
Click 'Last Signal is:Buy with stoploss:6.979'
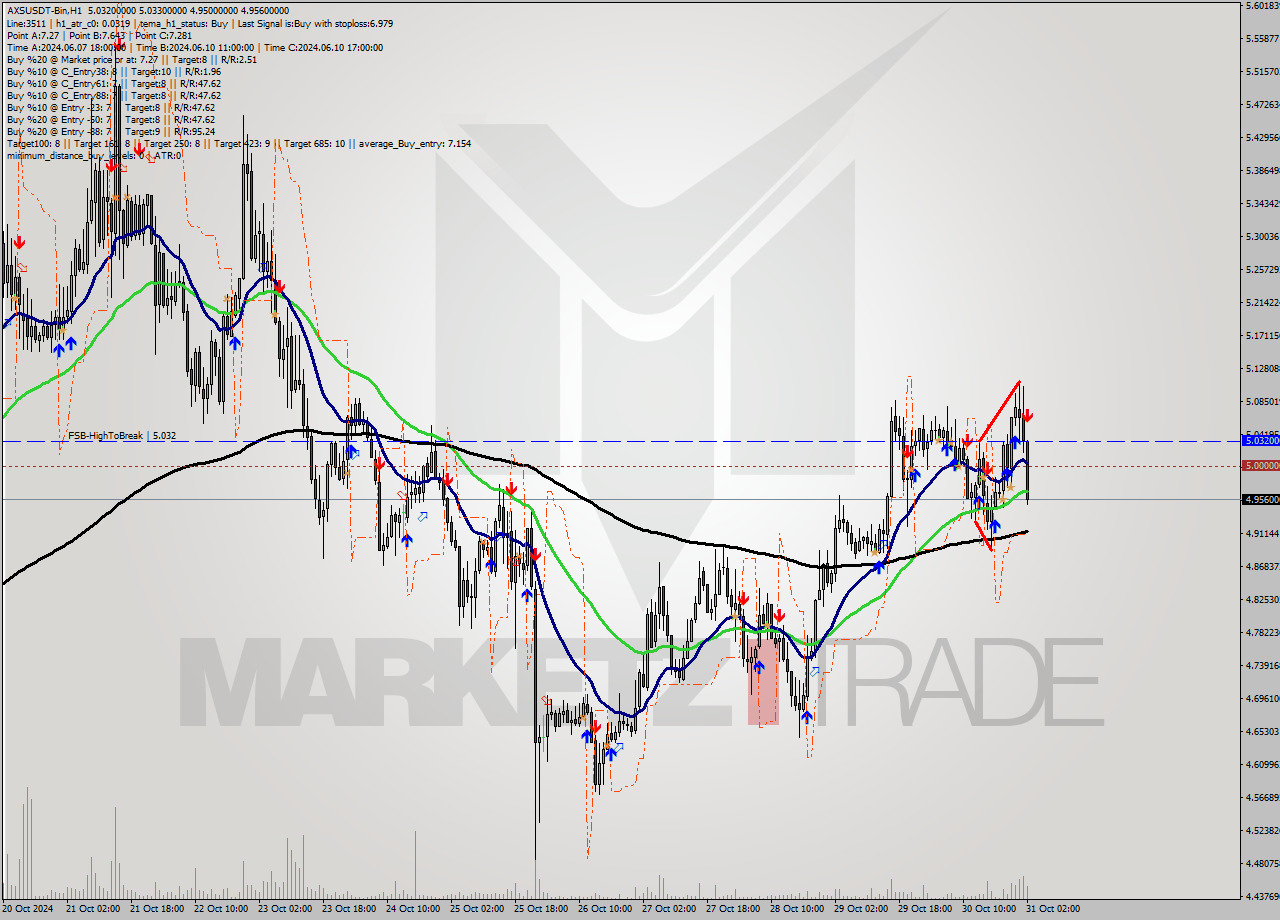(x=315, y=23)
